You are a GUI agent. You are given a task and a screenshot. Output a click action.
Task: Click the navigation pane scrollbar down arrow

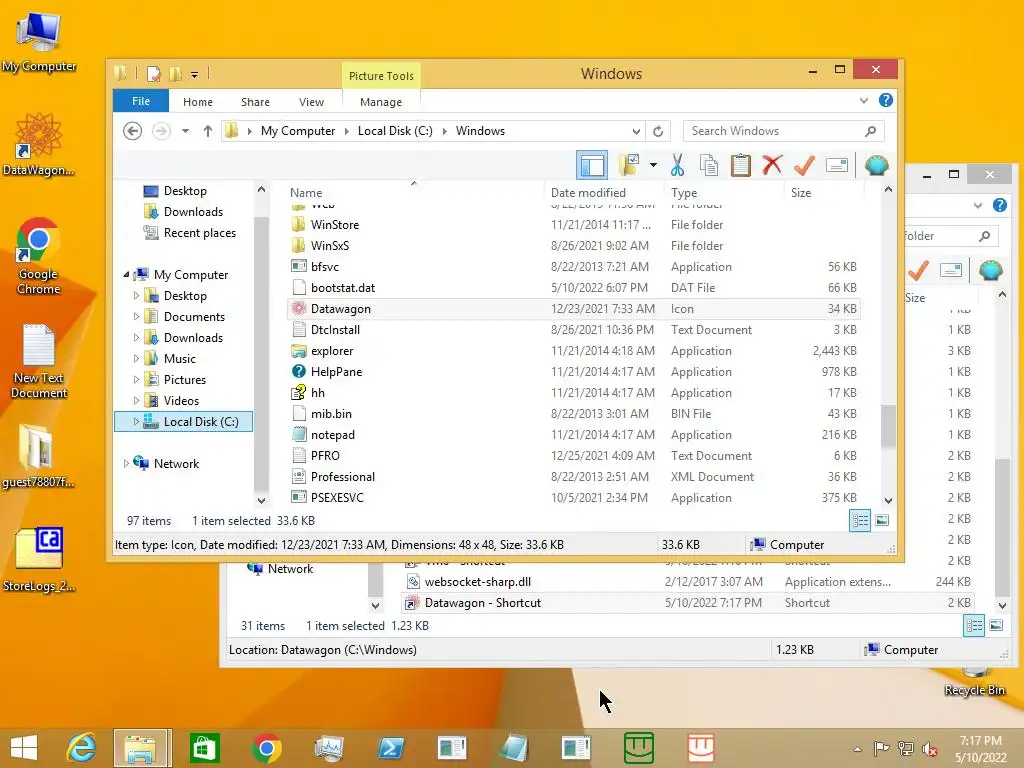[261, 501]
